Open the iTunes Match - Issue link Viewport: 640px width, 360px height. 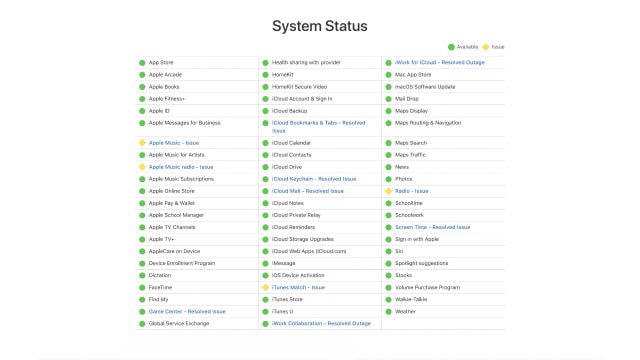tap(298, 287)
